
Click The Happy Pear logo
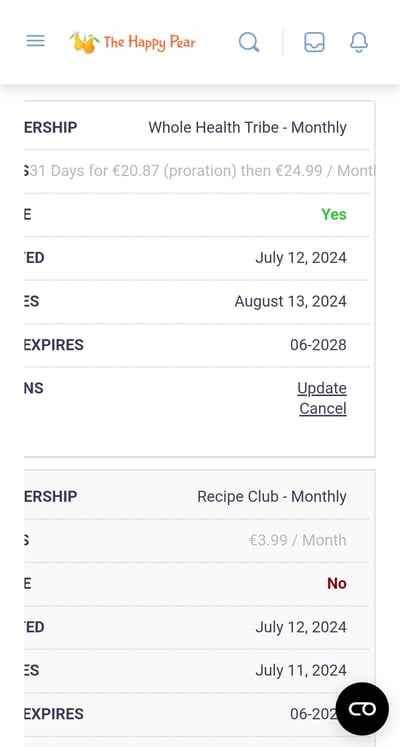pyautogui.click(x=133, y=42)
